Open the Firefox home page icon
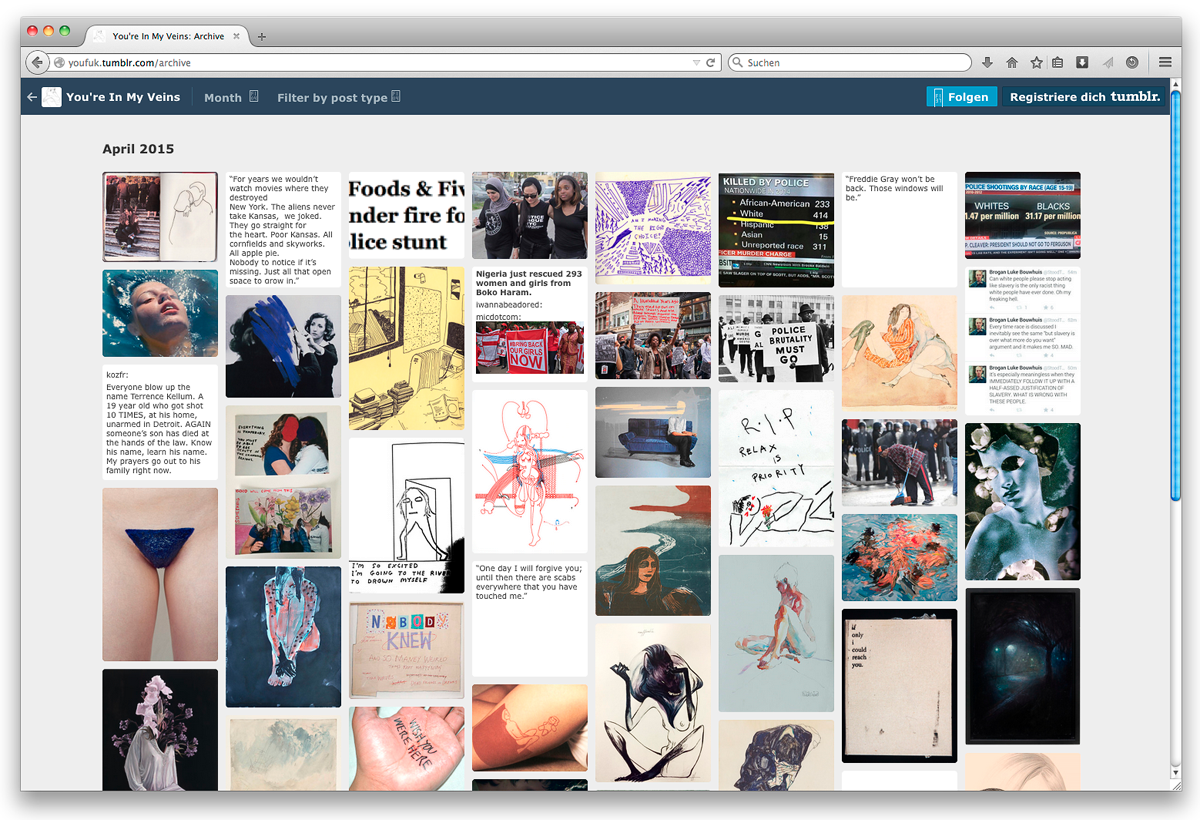The width and height of the screenshot is (1200, 820). click(x=1012, y=63)
